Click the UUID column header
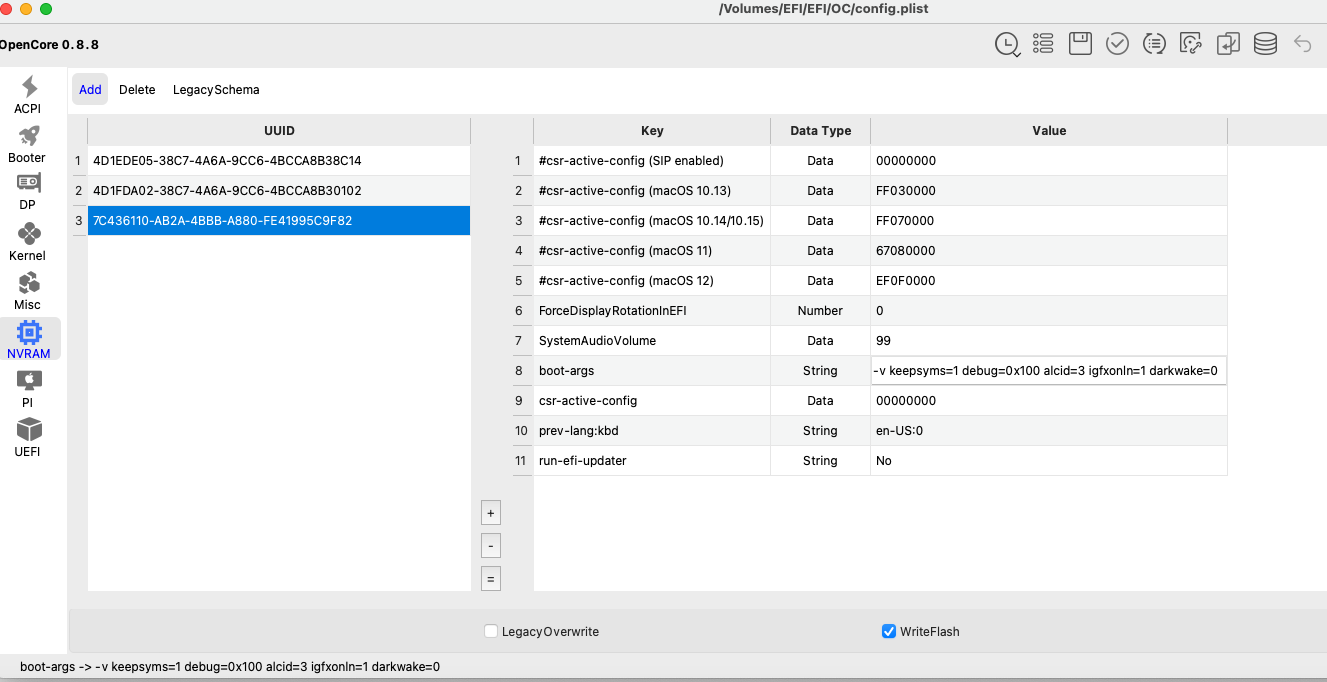 [279, 130]
